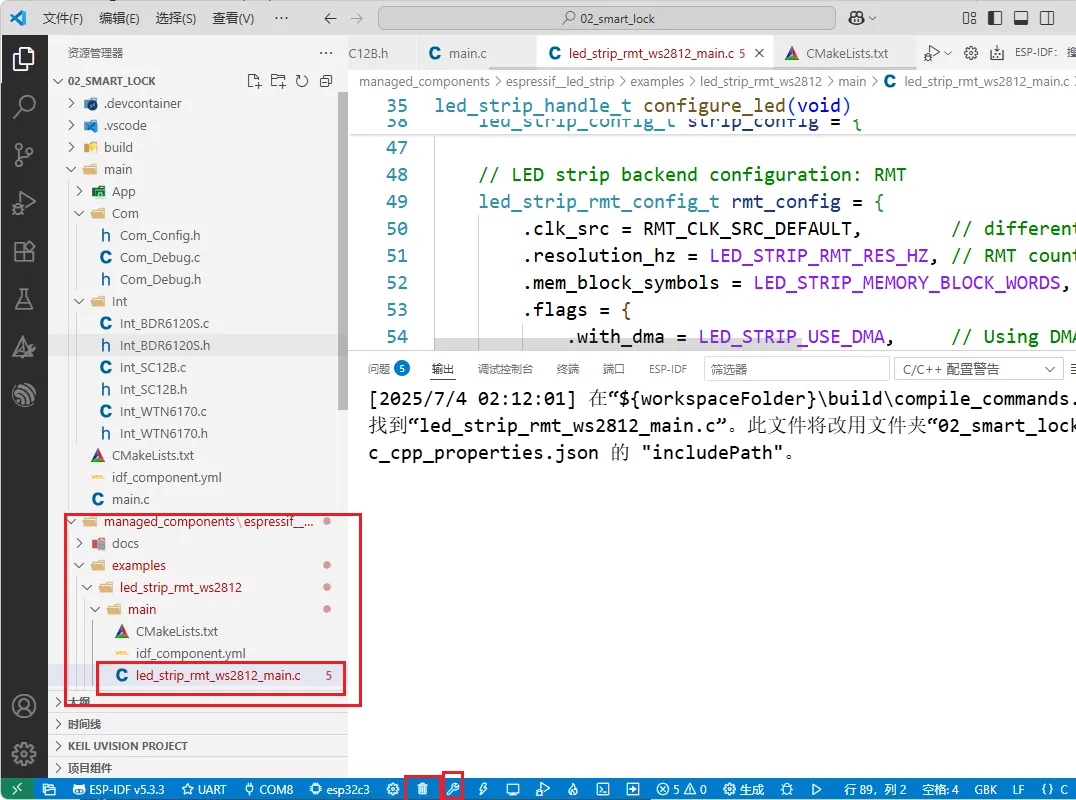The height and width of the screenshot is (800, 1076).
Task: Switch to the 终端 panel tab
Action: point(568,369)
